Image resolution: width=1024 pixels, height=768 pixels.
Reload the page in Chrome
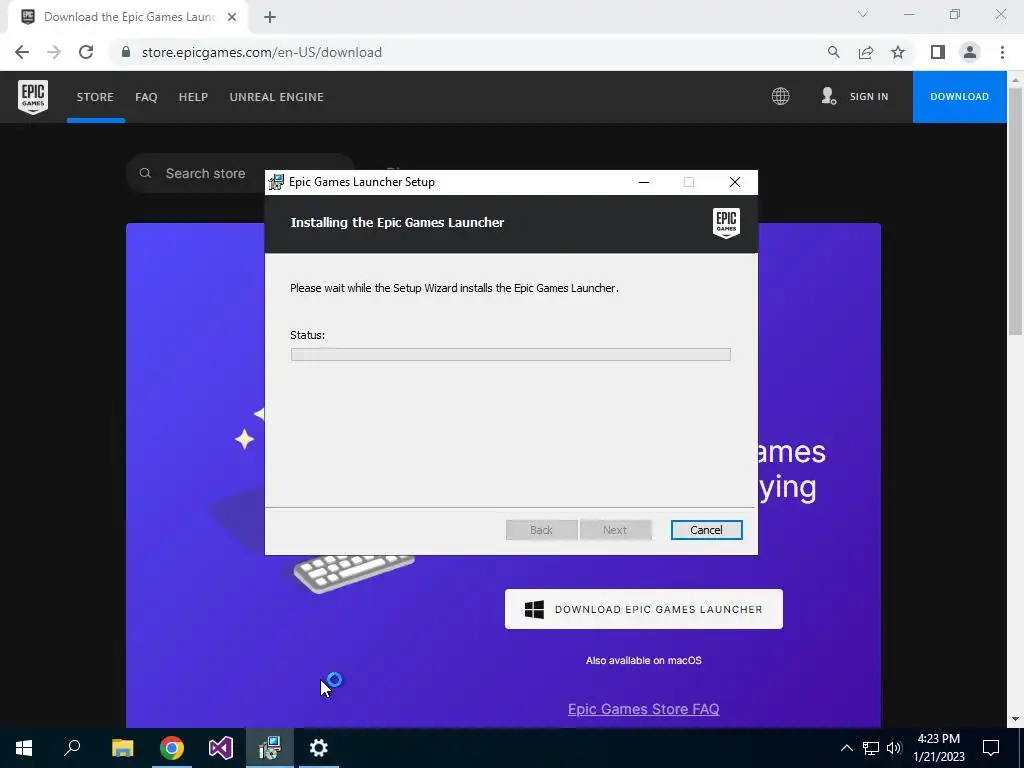coord(86,52)
